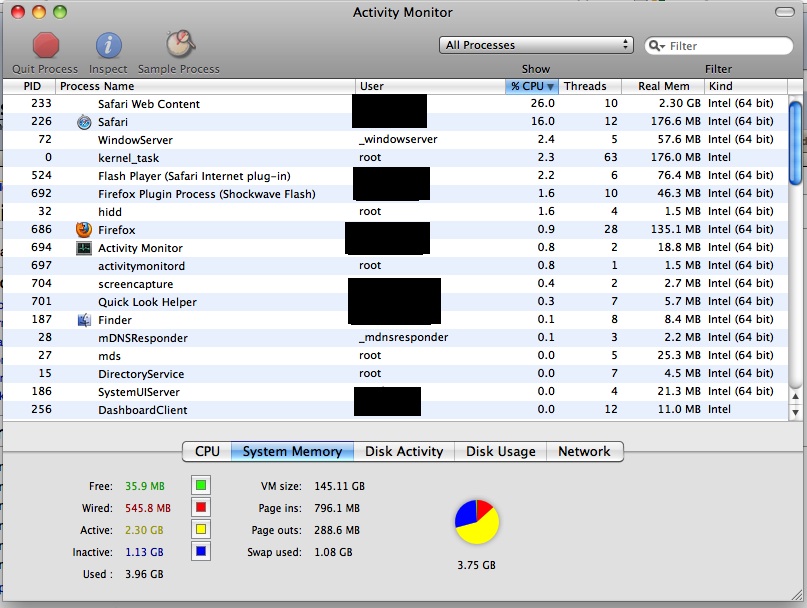This screenshot has width=807, height=608.
Task: Select the screencapture process row
Action: (395, 284)
